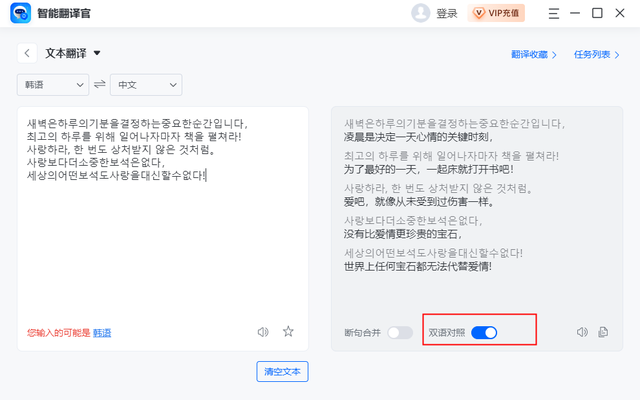Click the user avatar icon
640x400 pixels.
coord(420,13)
